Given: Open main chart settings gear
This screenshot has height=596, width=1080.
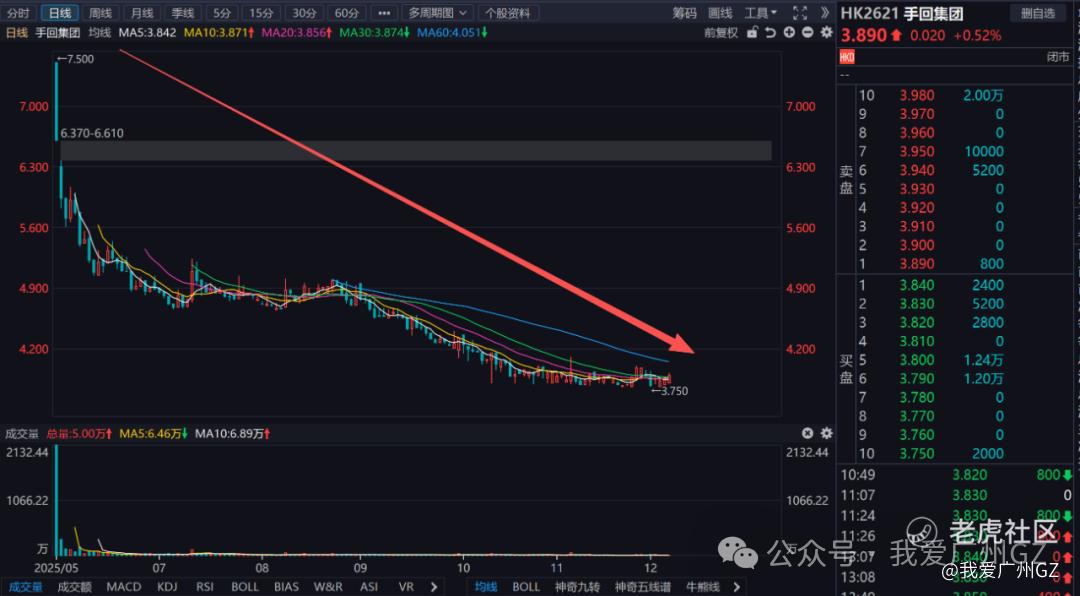Looking at the screenshot, I should click(826, 32).
